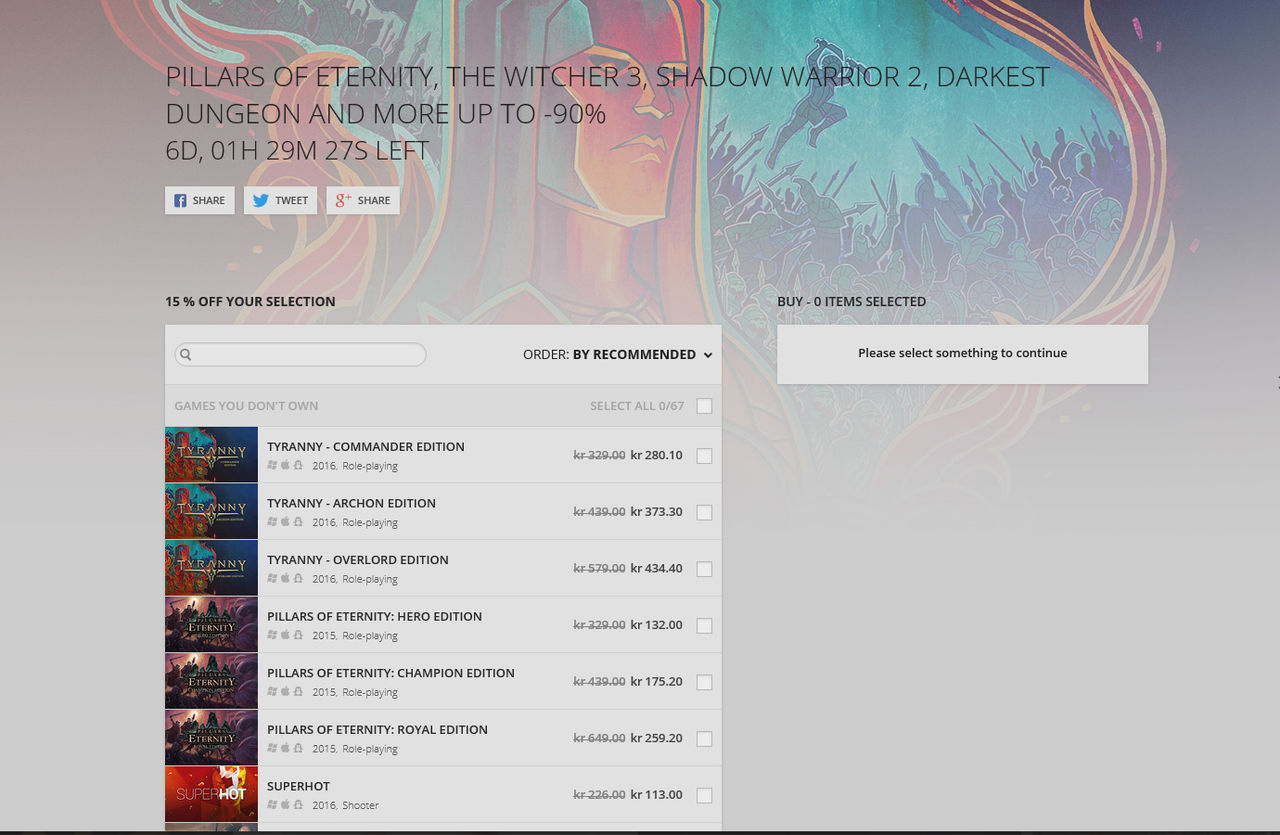
Task: Click the discounted price kr 373.30
Action: [x=656, y=511]
